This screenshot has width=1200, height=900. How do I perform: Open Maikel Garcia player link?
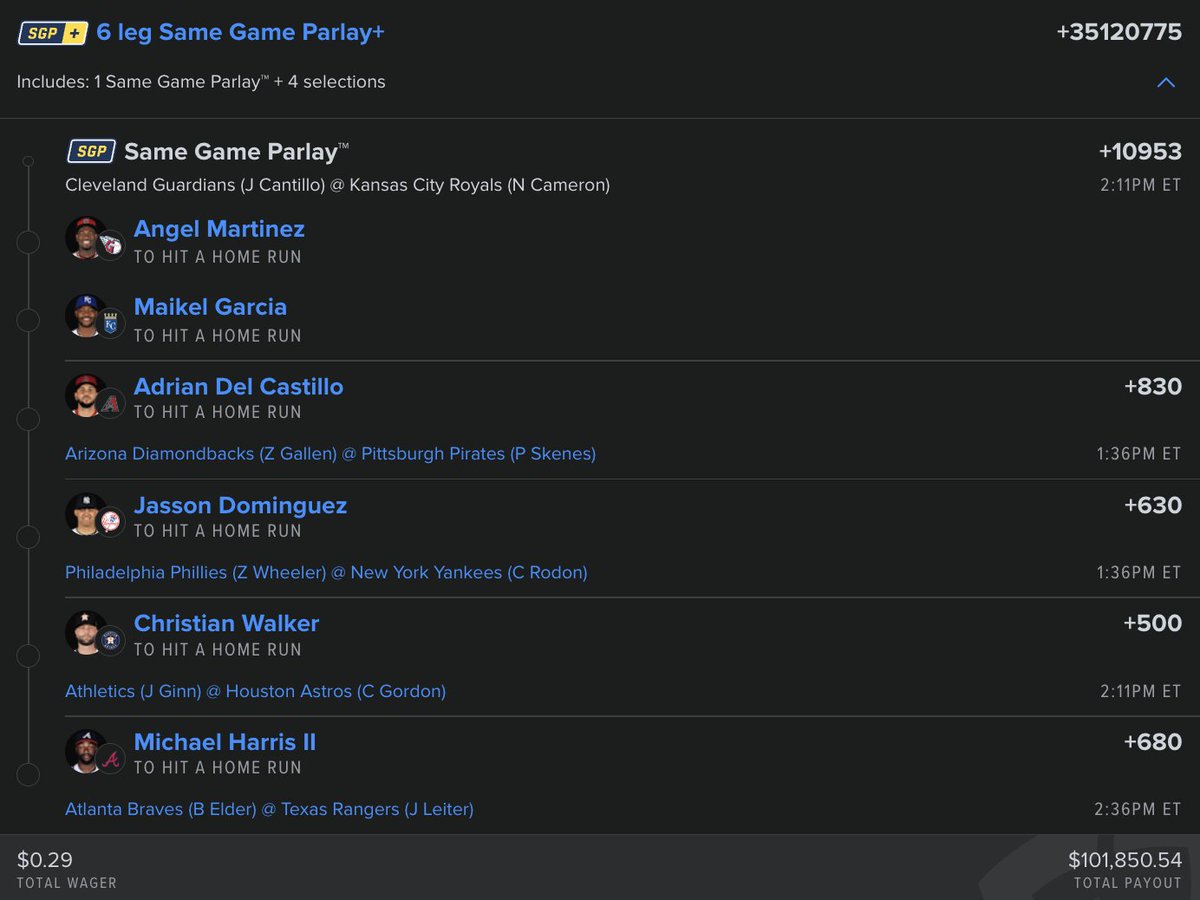click(x=210, y=307)
